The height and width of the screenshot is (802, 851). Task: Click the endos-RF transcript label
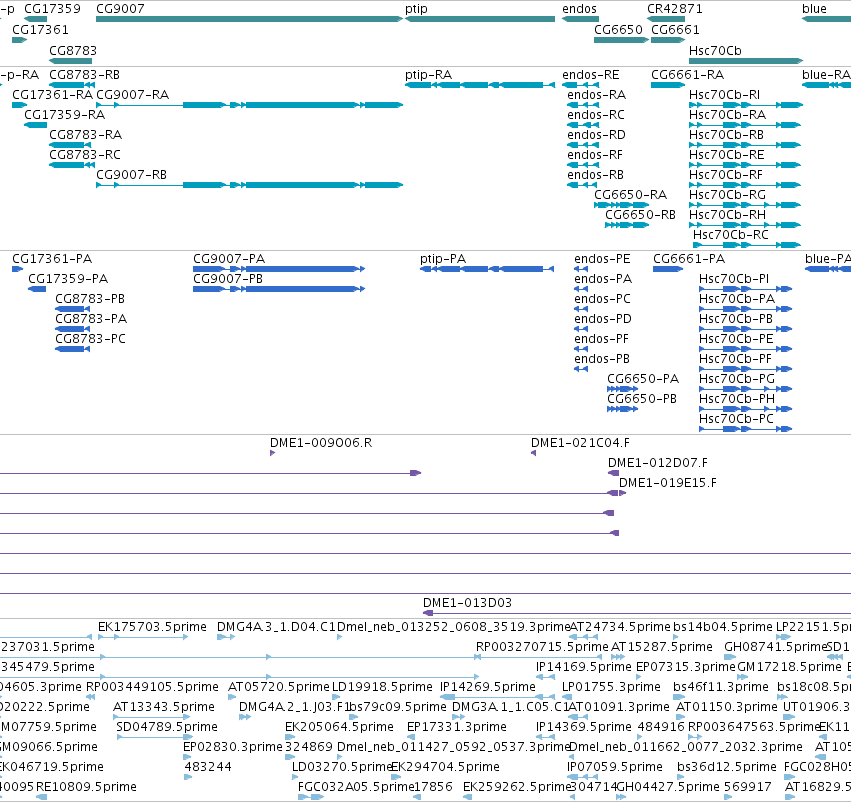point(595,155)
